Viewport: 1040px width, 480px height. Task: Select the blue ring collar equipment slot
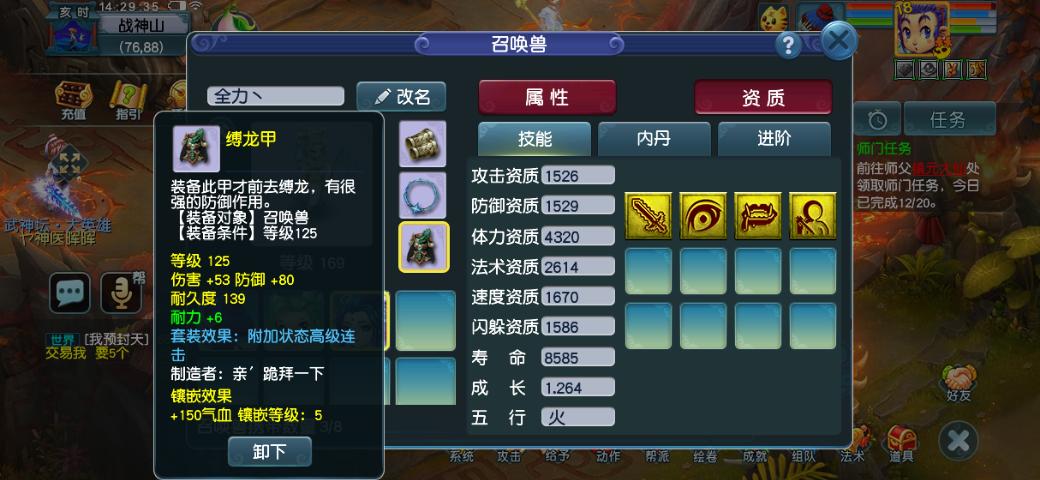pyautogui.click(x=422, y=195)
